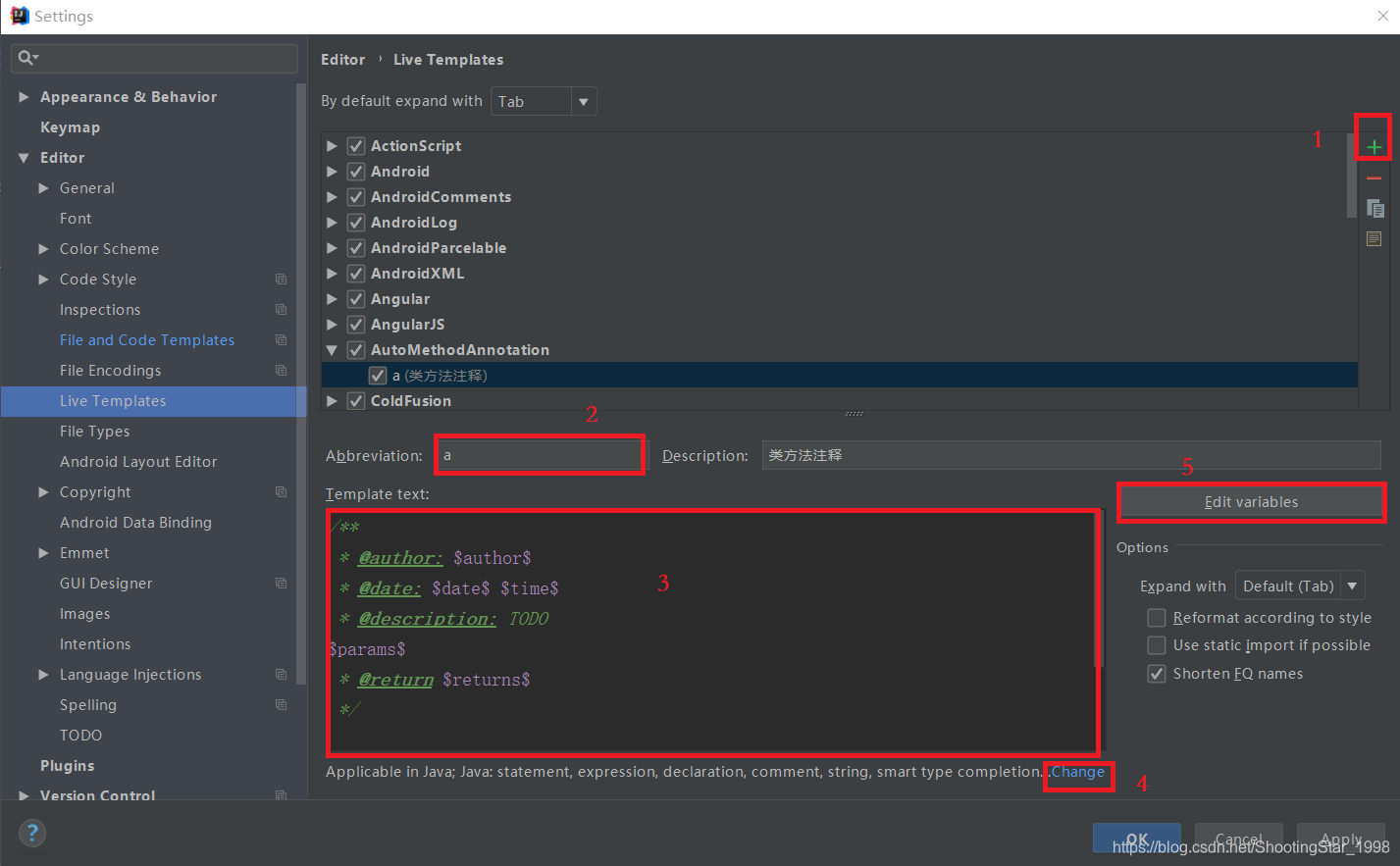1400x866 pixels.
Task: Click project-level icon beside Language Injections
Action: pyautogui.click(x=282, y=675)
